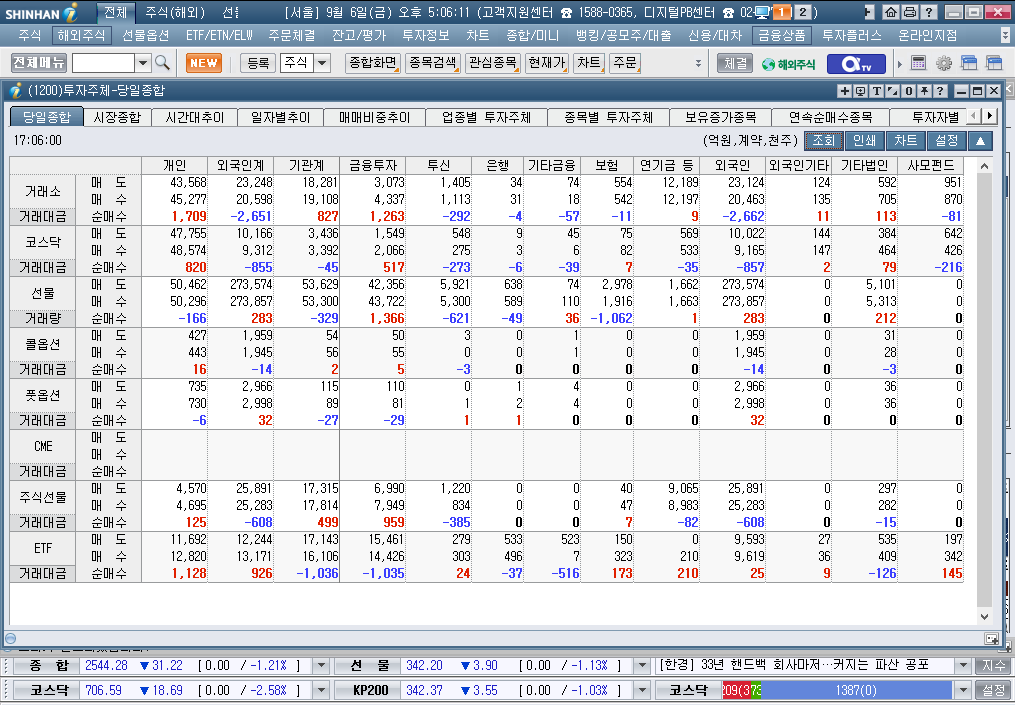Click the 종합화면 toolbar button
Viewport: 1015px width, 705px height.
372,63
